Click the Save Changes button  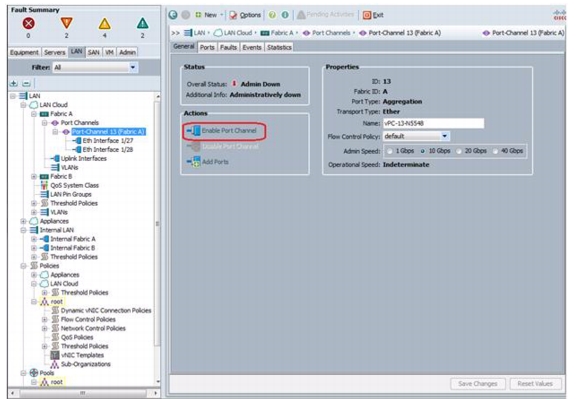coord(478,384)
